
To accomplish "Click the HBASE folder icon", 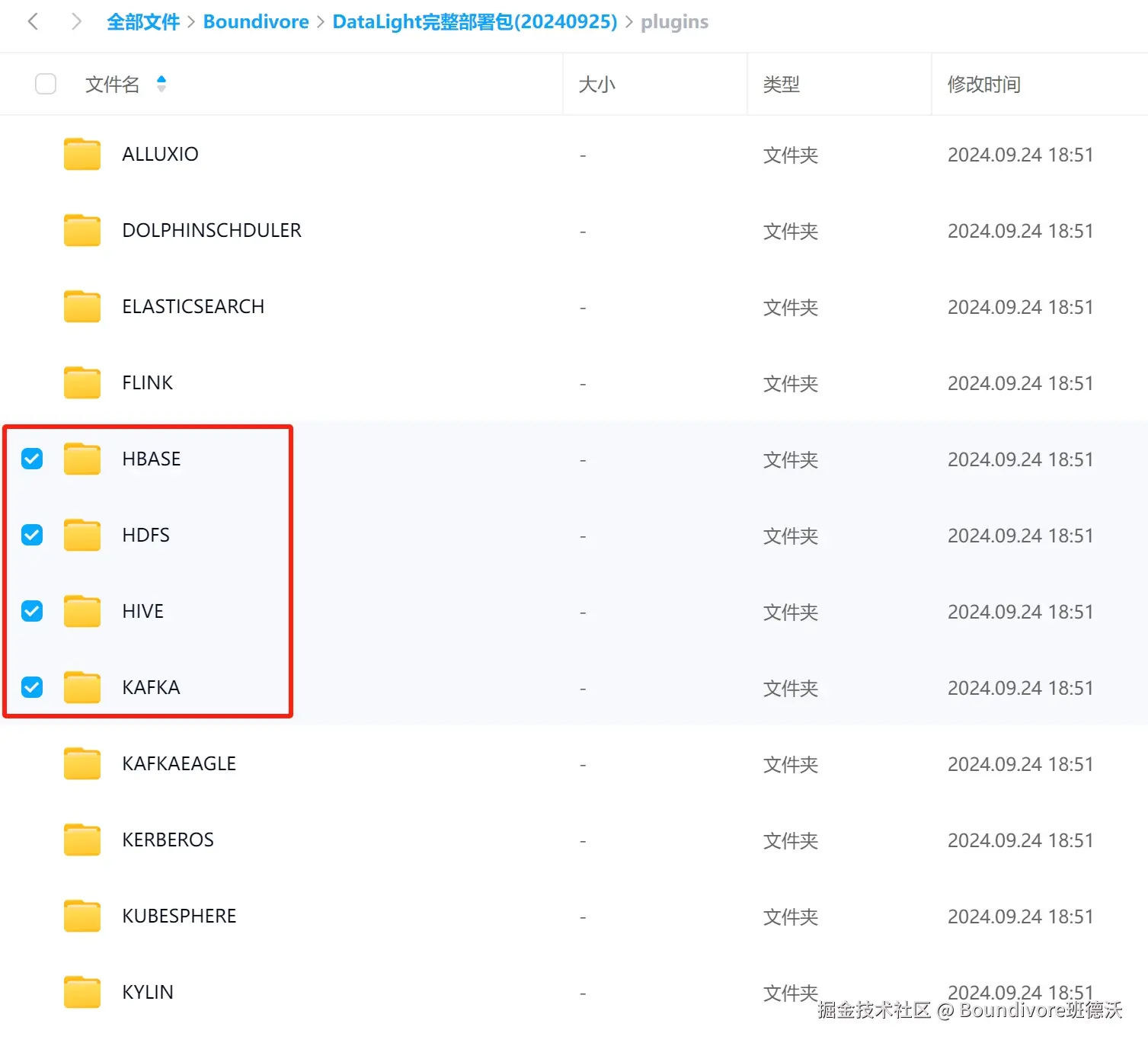I will (82, 459).
